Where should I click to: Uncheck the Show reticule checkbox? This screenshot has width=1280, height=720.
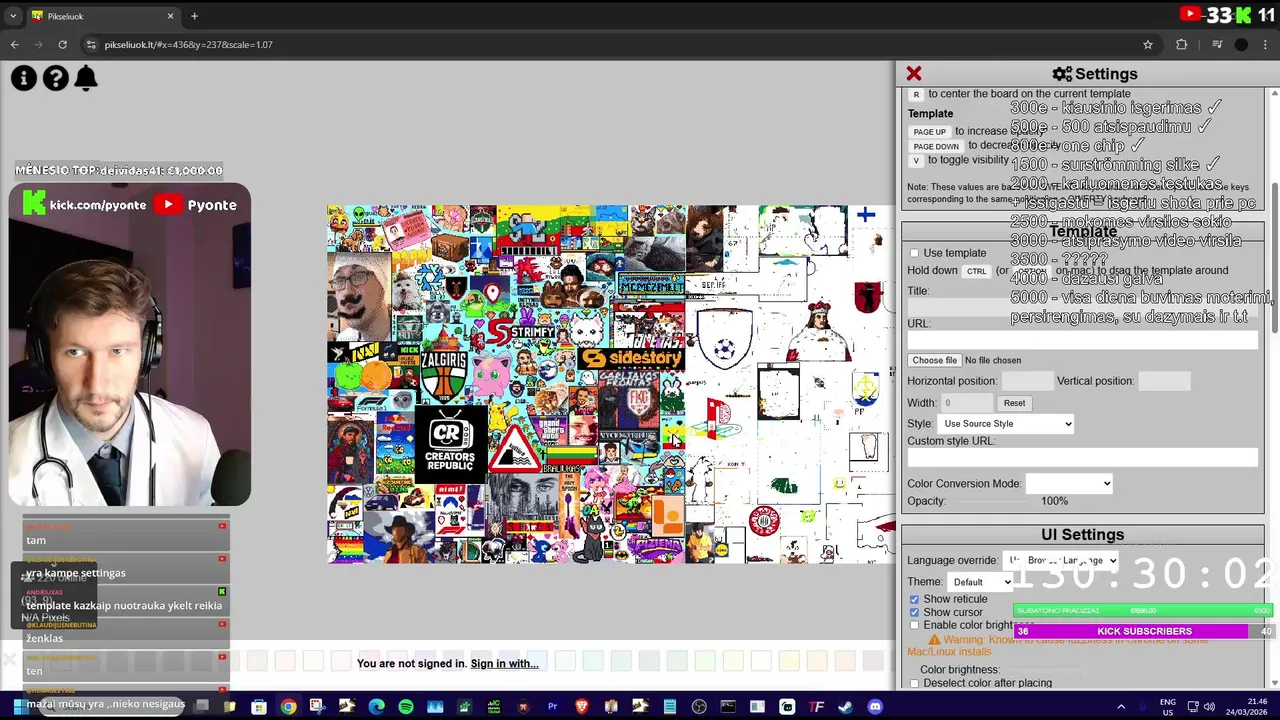point(914,599)
